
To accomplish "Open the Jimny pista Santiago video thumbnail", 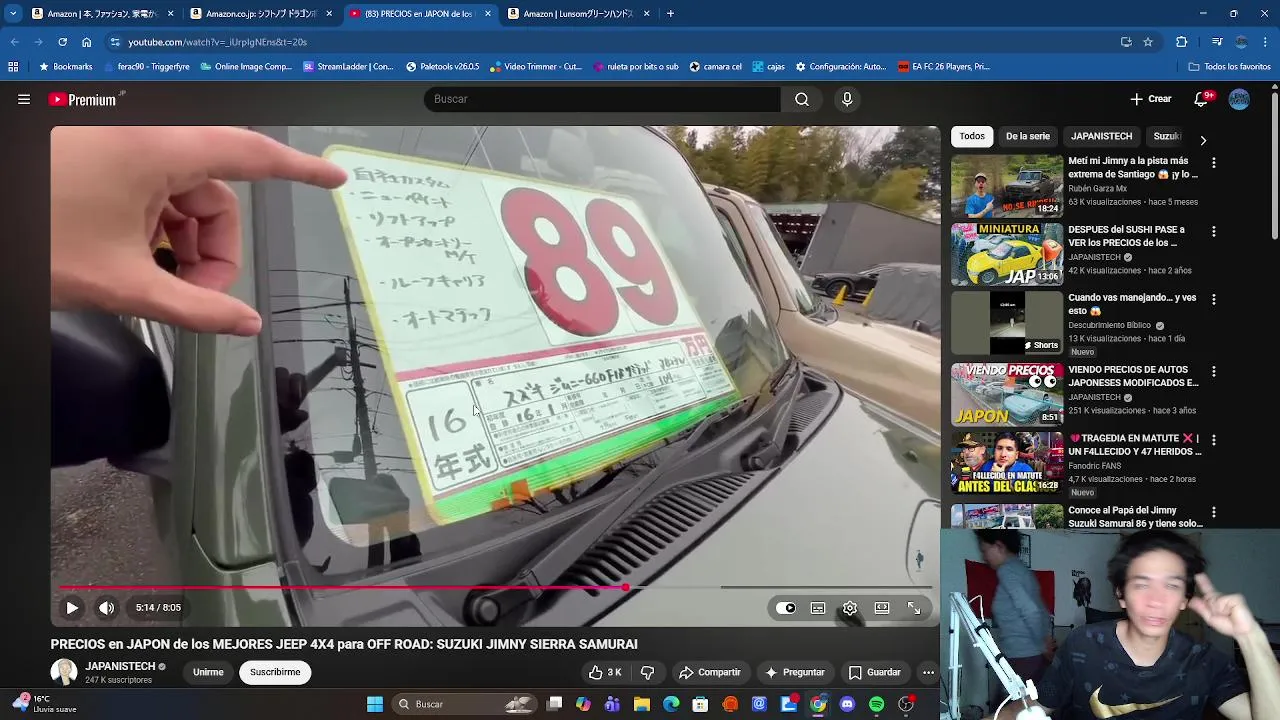I will click(1007, 186).
